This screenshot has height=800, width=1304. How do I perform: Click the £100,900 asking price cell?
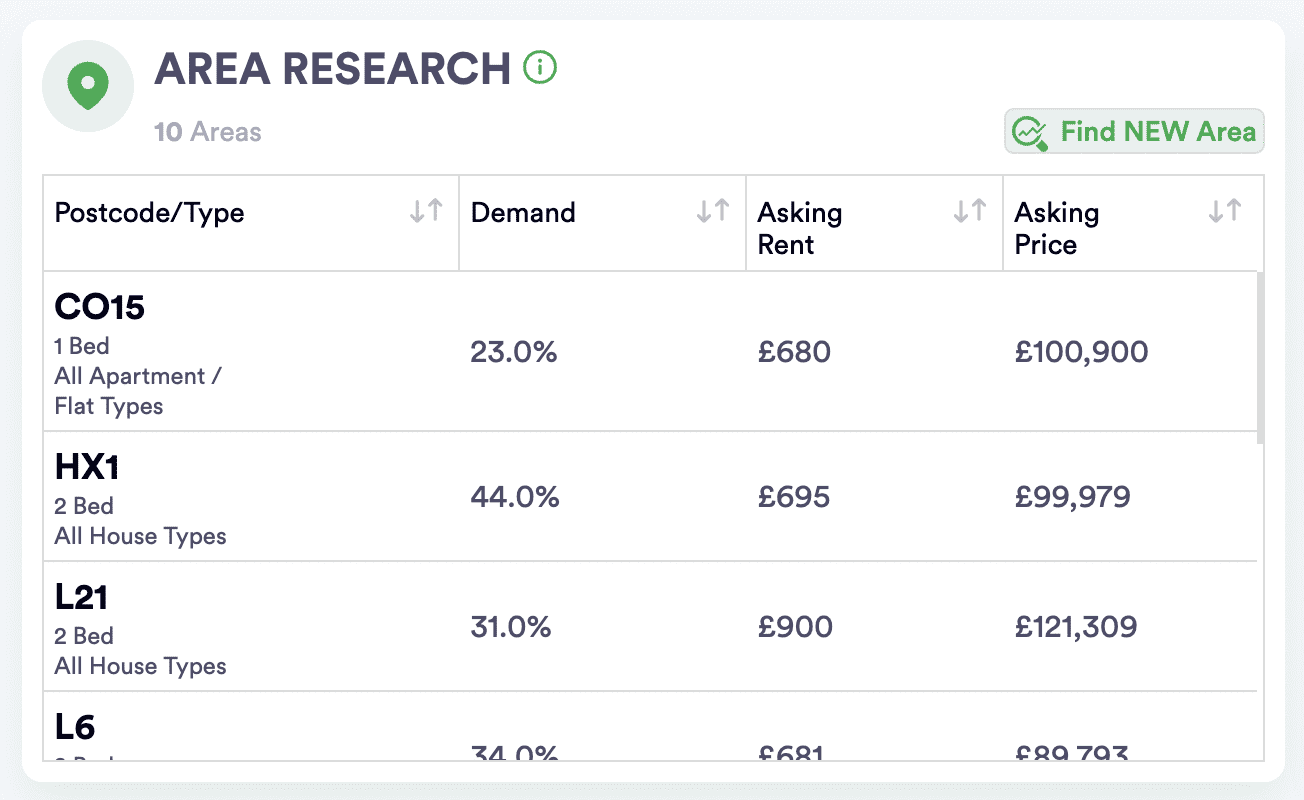[1081, 352]
